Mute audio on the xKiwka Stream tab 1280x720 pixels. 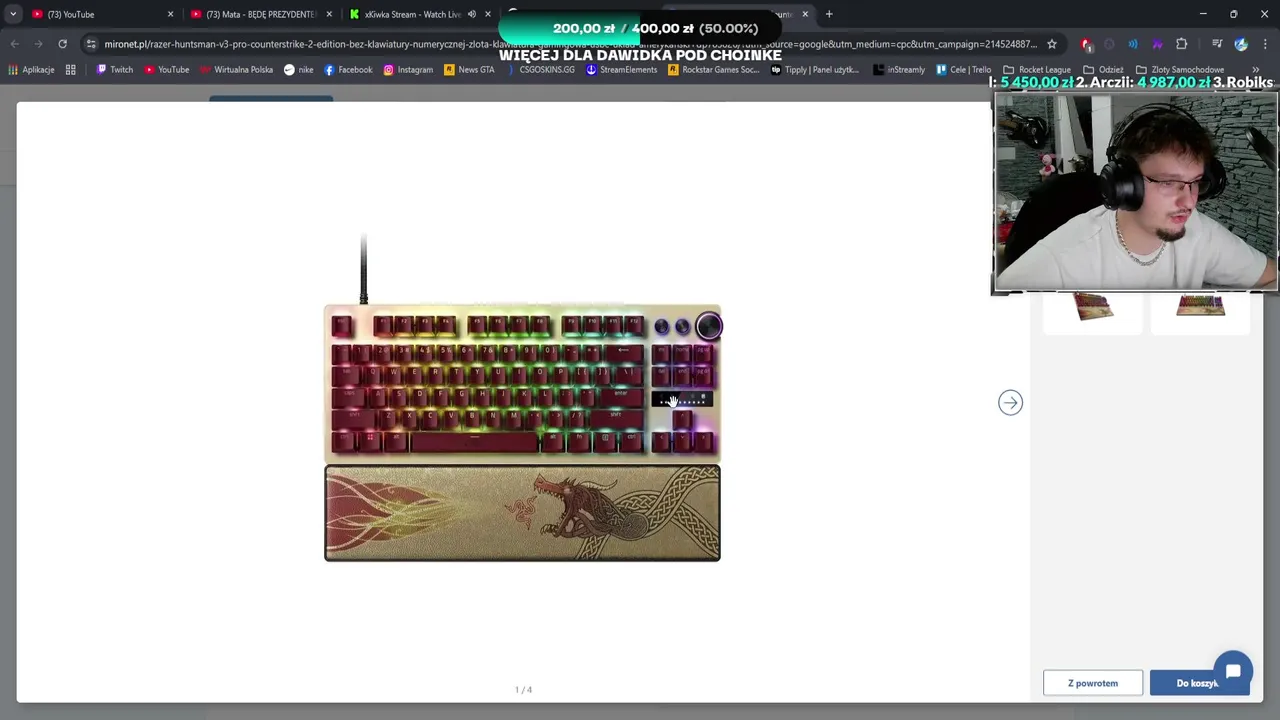pyautogui.click(x=471, y=14)
